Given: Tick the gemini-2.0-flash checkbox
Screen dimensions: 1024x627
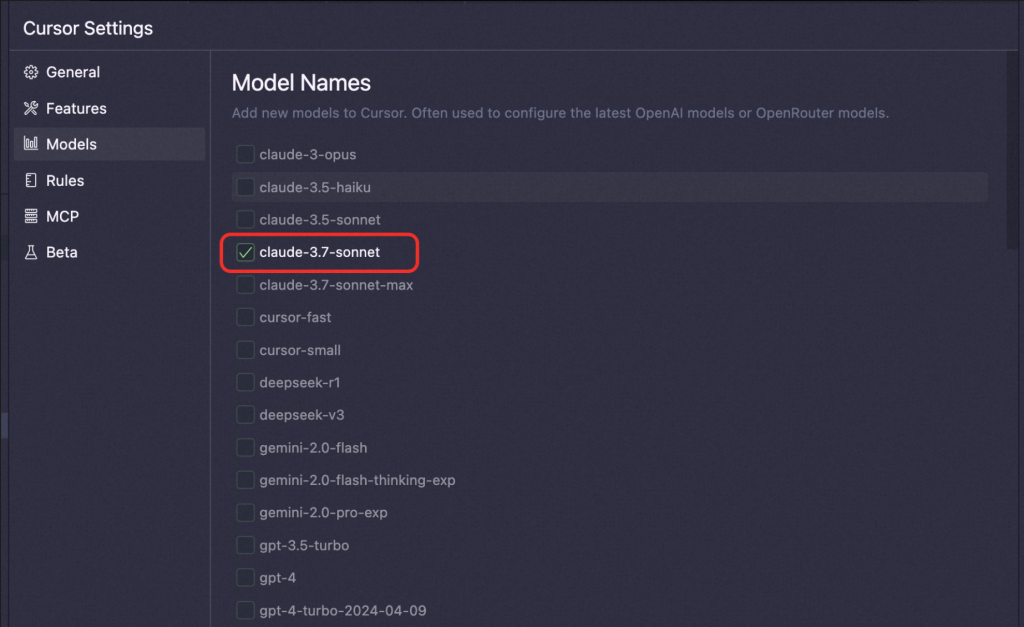Looking at the screenshot, I should pyautogui.click(x=245, y=447).
